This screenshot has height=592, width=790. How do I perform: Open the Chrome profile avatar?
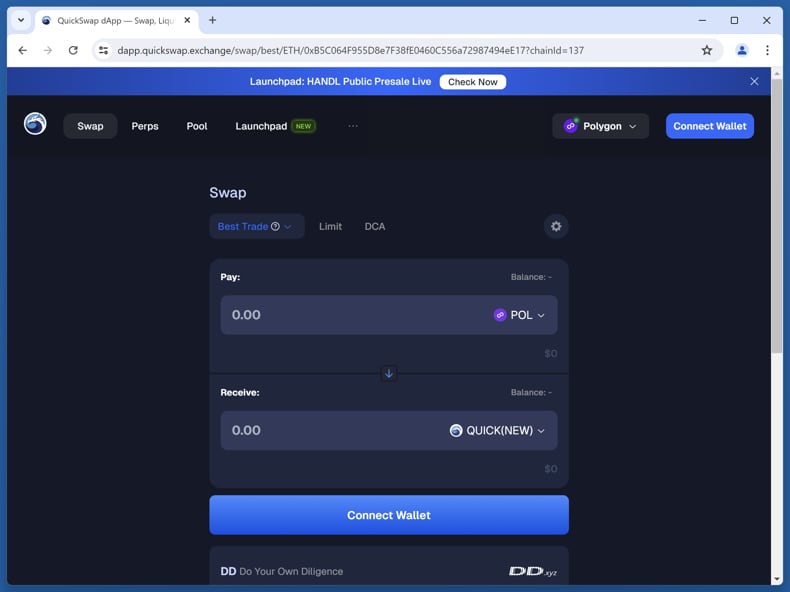point(742,50)
